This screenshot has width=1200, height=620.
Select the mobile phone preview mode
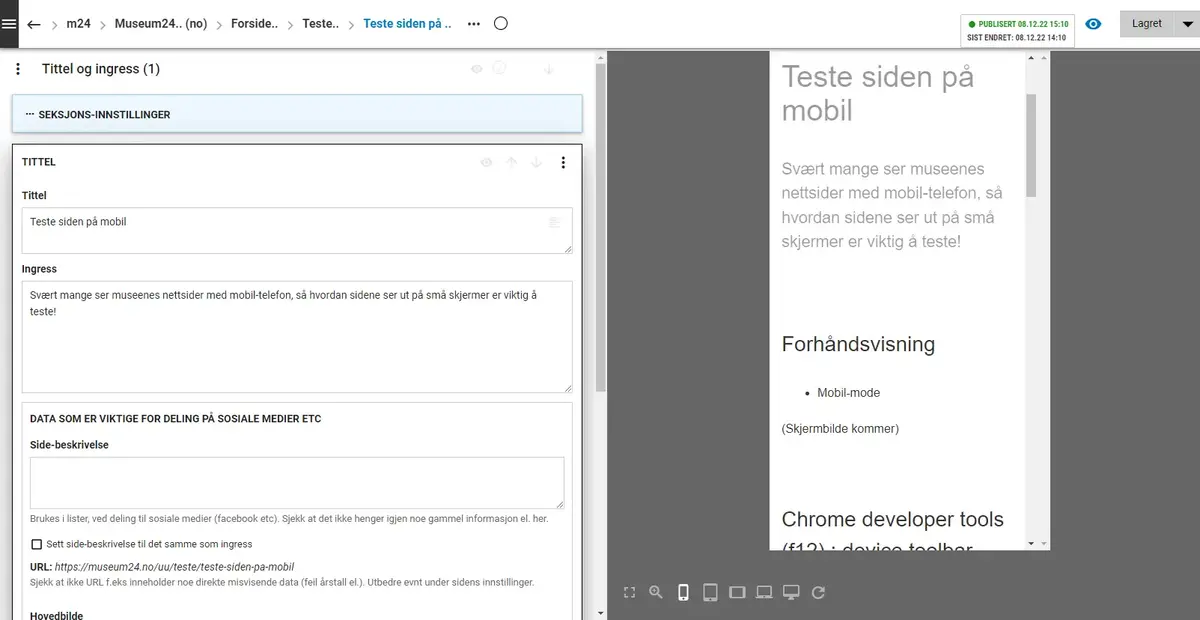(683, 592)
